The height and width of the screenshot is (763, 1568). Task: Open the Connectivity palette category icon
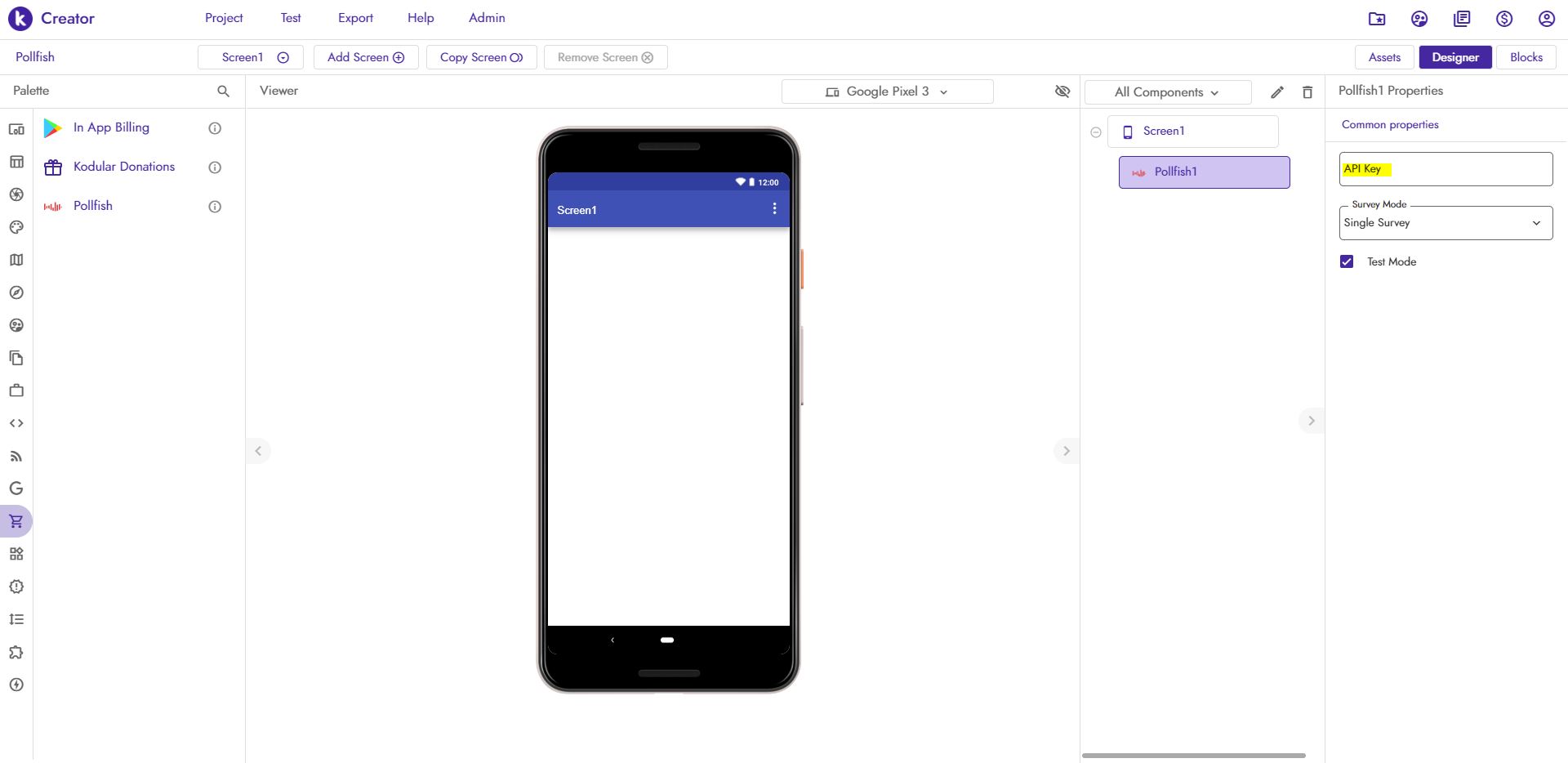point(16,456)
